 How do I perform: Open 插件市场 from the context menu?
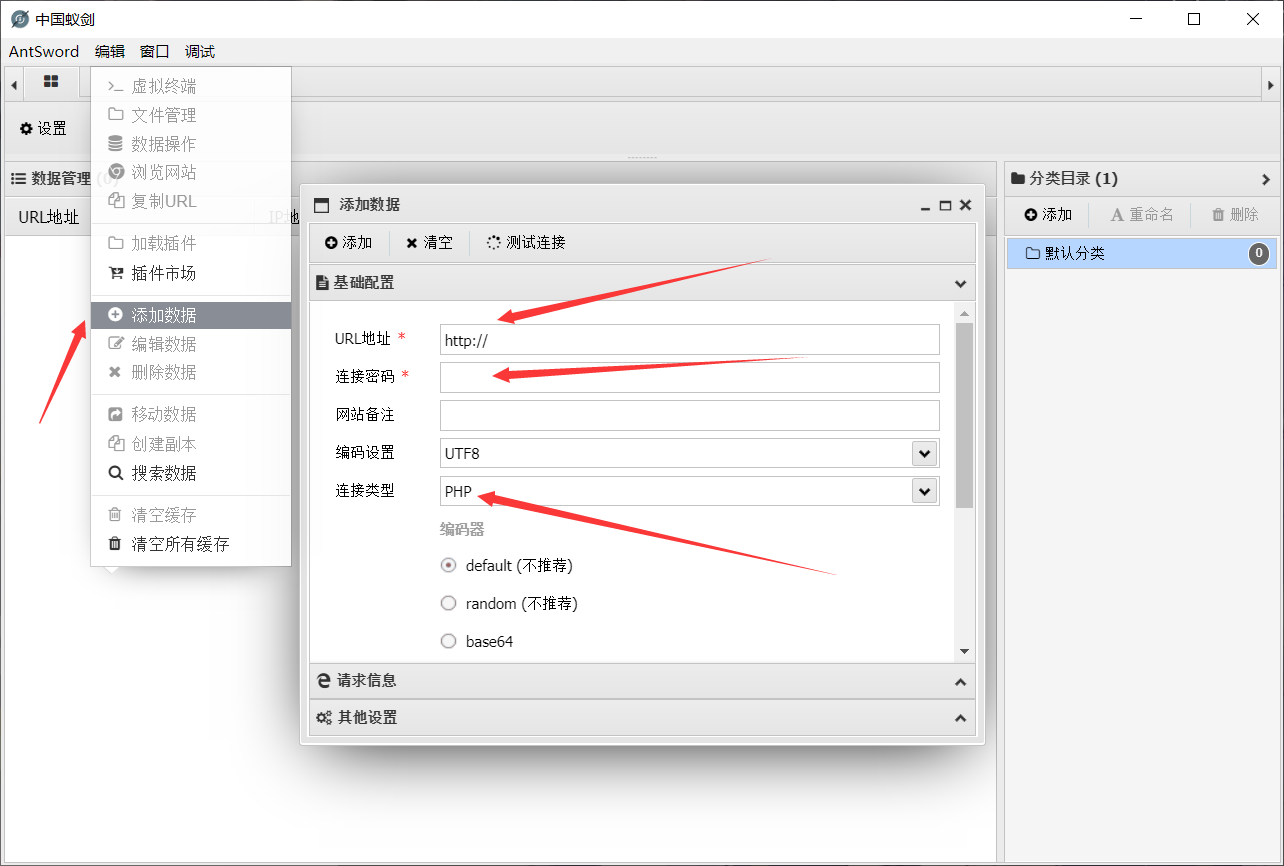191,273
